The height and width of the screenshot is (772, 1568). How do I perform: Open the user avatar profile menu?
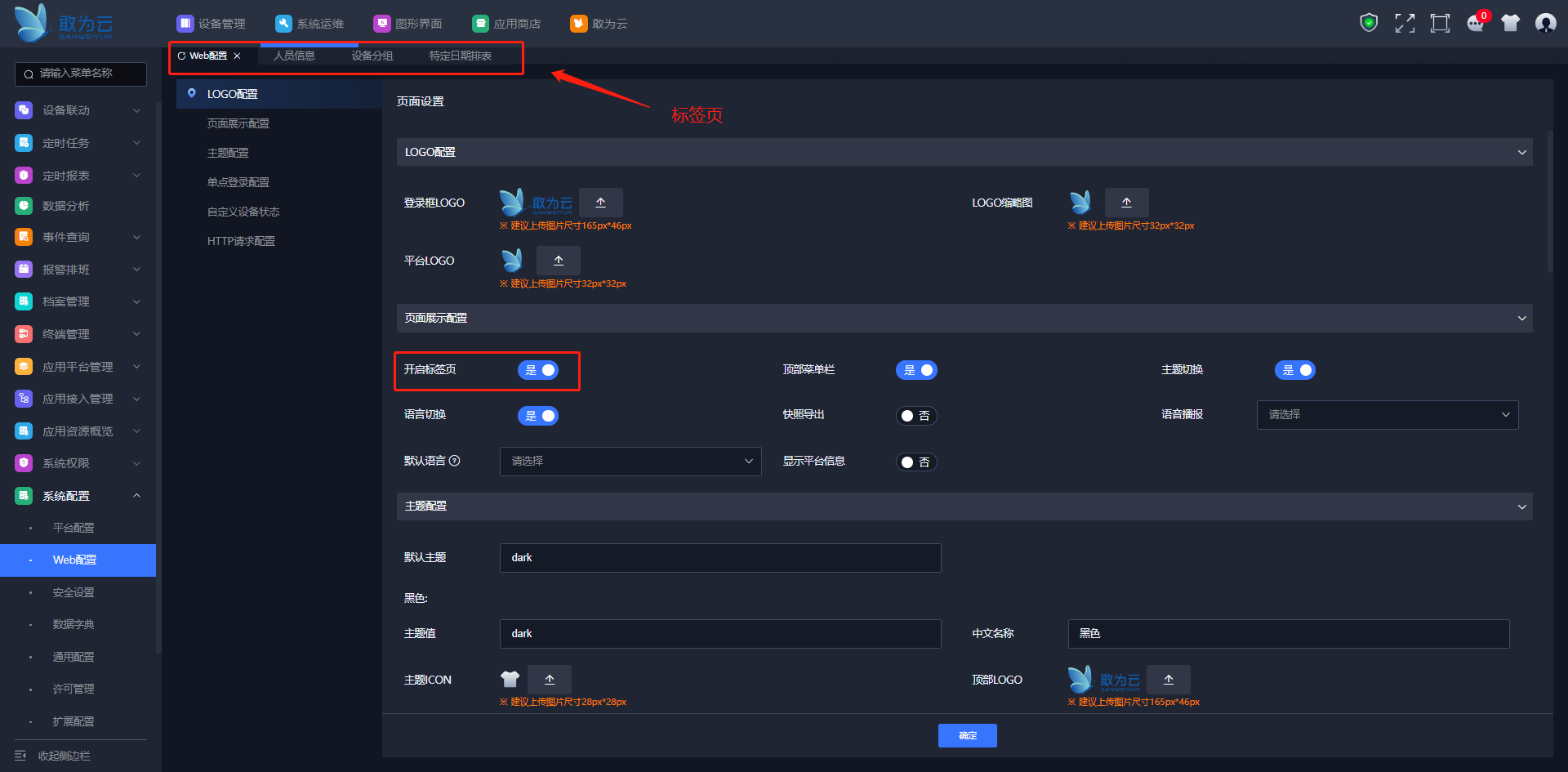[x=1546, y=23]
